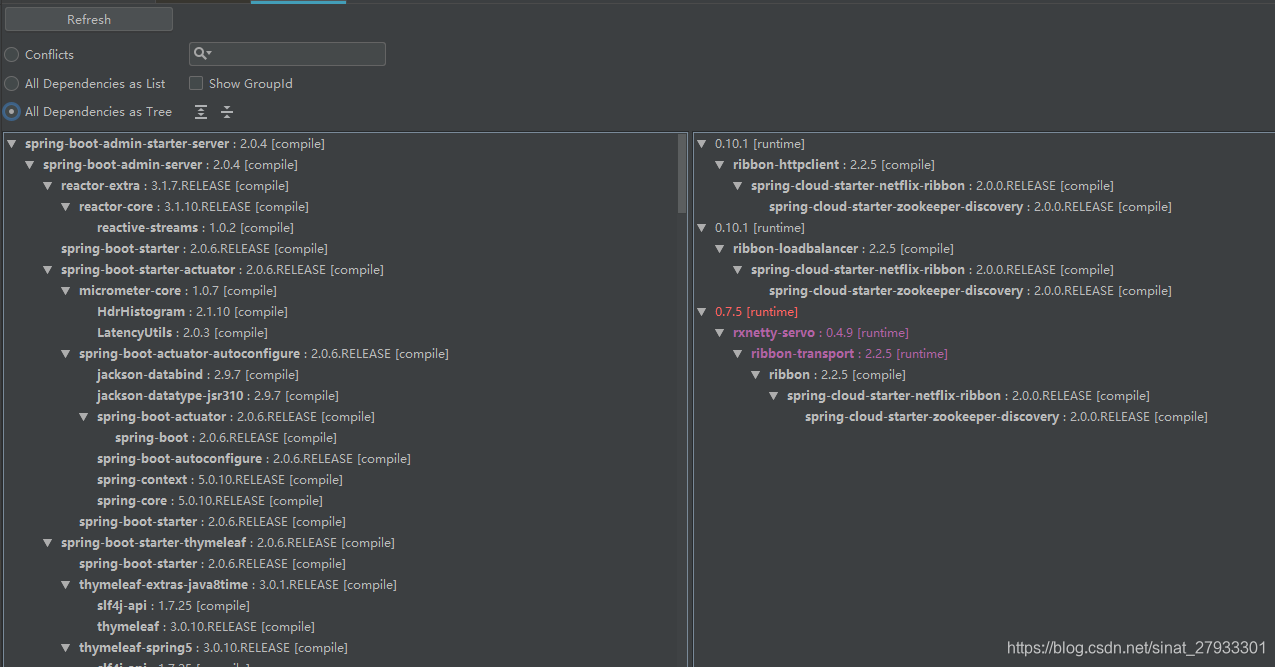Collapse spring-boot-starter-actuator dependency branch
This screenshot has width=1275, height=667.
tap(48, 270)
